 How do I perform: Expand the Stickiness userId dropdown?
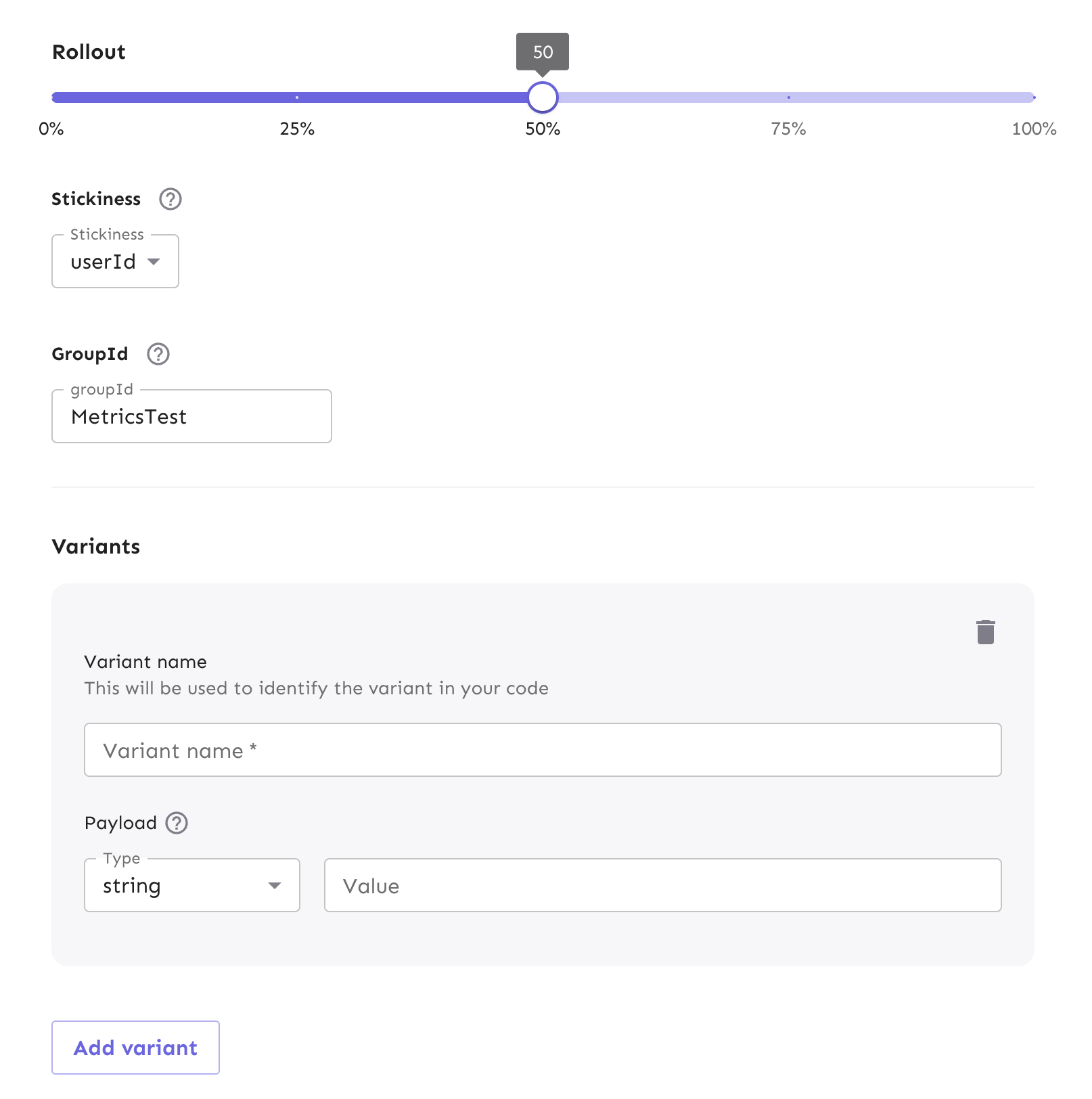tap(115, 262)
